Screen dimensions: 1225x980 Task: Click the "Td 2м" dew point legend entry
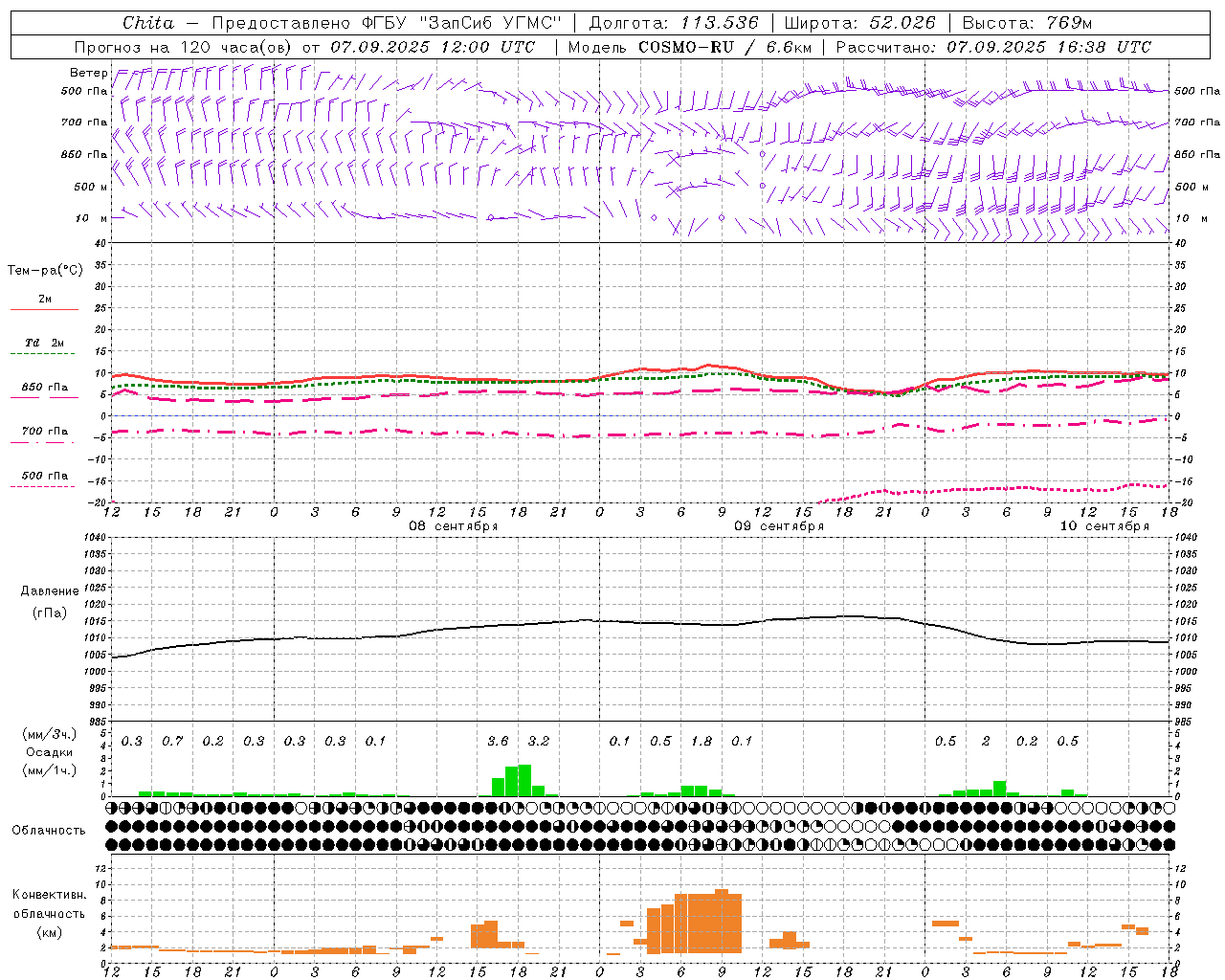tap(45, 343)
